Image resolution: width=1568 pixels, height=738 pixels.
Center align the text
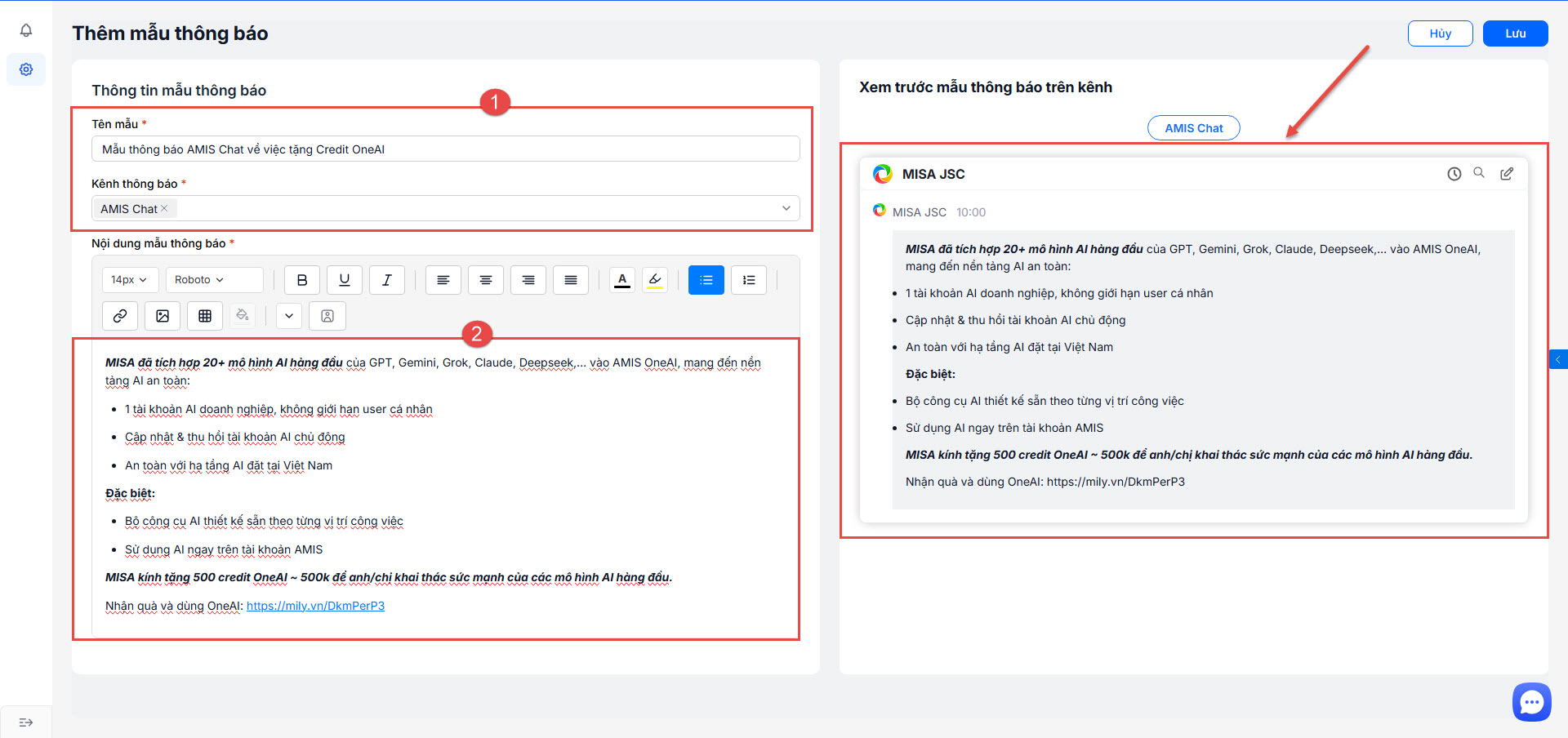486,280
